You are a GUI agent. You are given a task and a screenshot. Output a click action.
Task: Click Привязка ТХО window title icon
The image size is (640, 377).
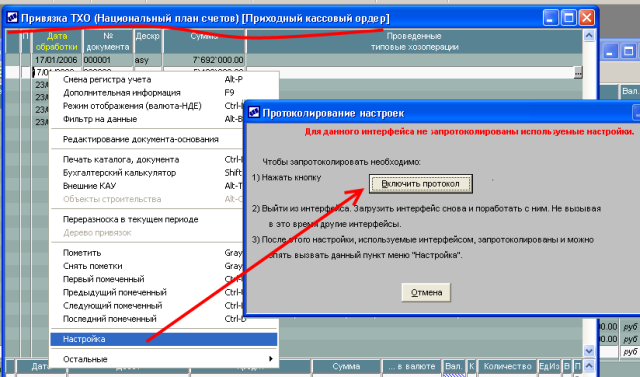click(13, 18)
